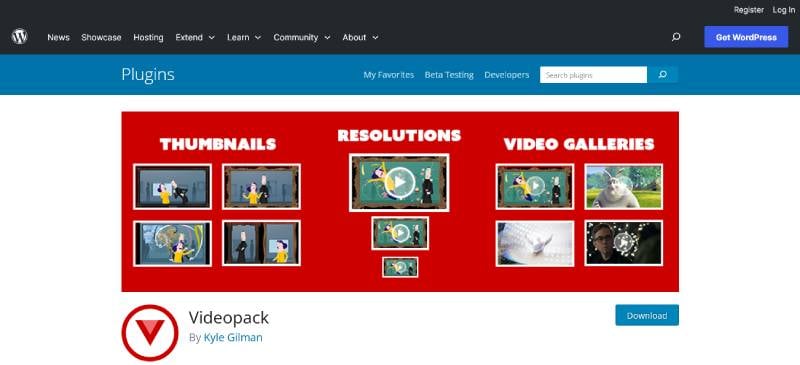Click the red Videopack plugin logo
This screenshot has height=365, width=800.
point(150,333)
